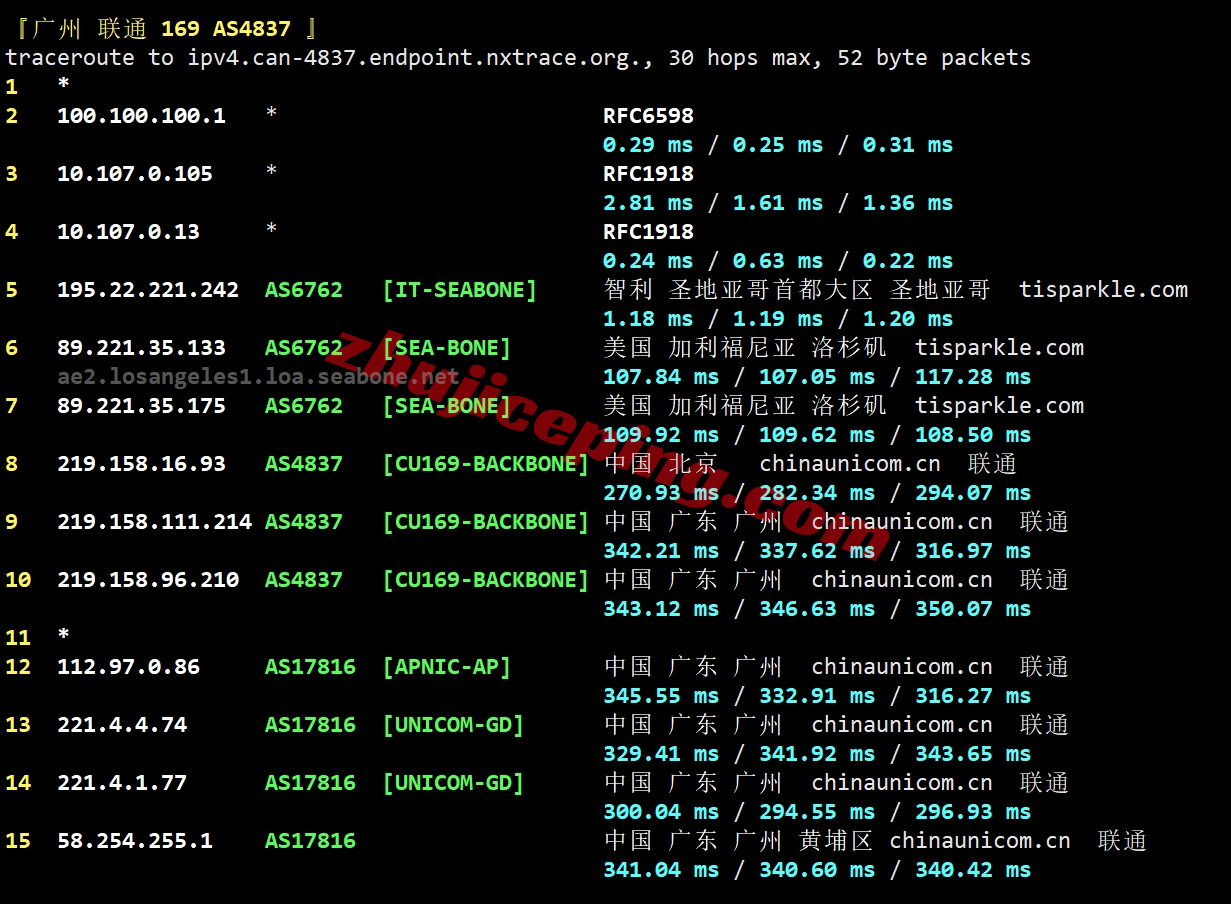1231x904 pixels.
Task: Select hostname ipv4.can-4837.endpoint.nxtrace.org in traceroute line
Action: (x=414, y=58)
